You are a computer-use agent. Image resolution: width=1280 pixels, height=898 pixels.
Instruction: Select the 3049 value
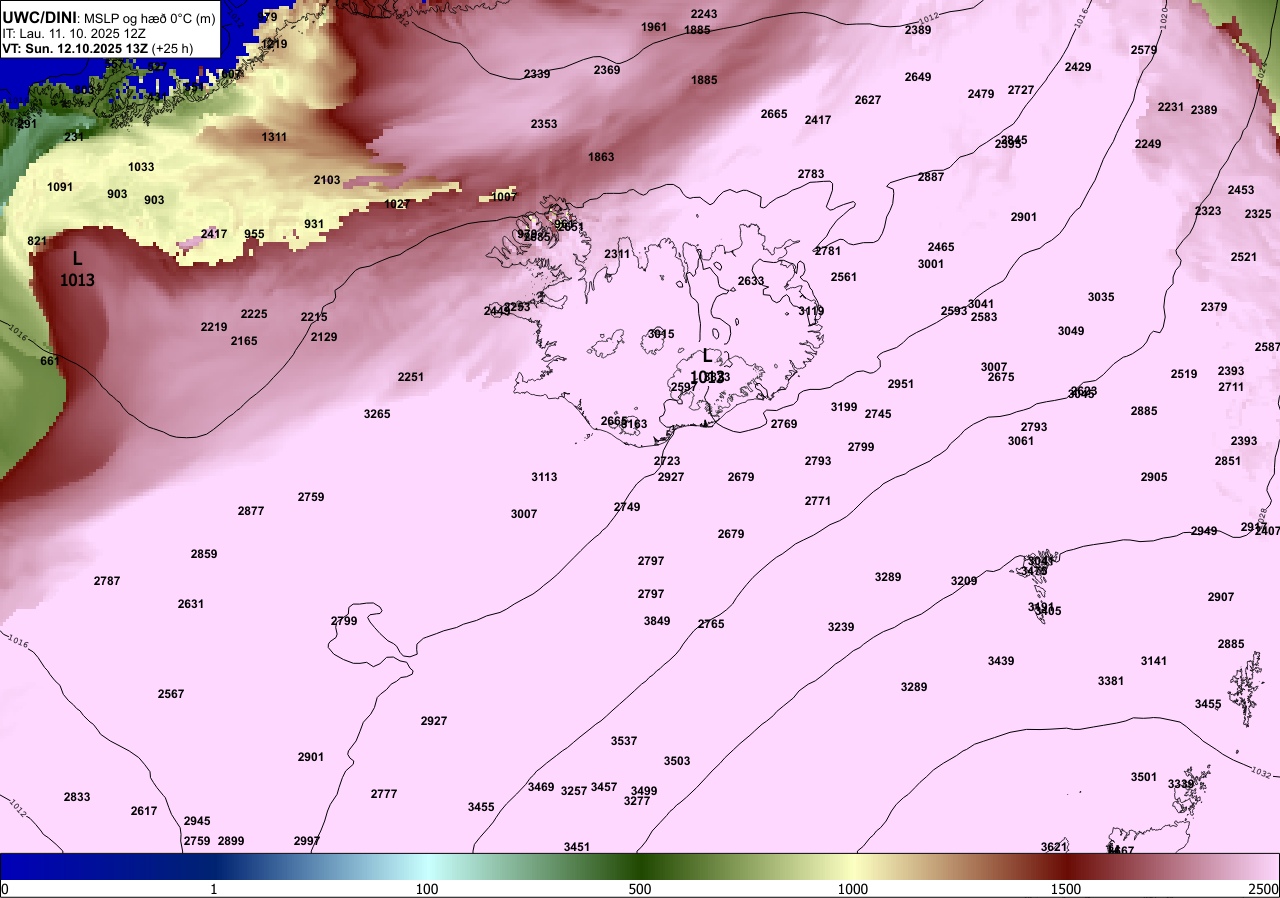(x=1071, y=331)
